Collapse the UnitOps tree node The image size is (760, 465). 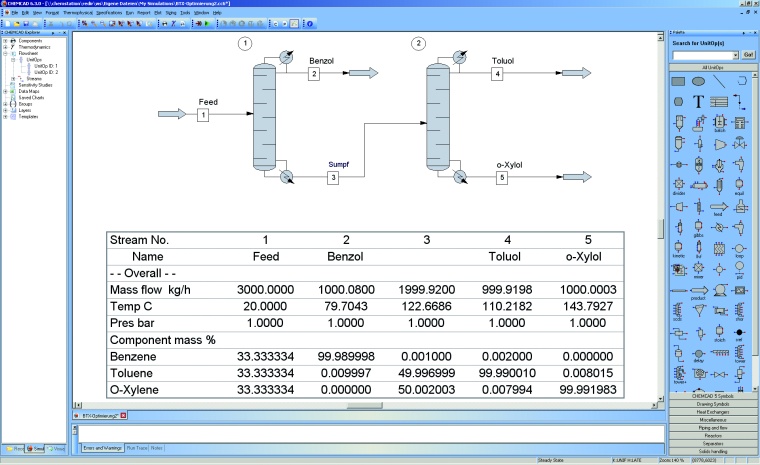coord(13,60)
